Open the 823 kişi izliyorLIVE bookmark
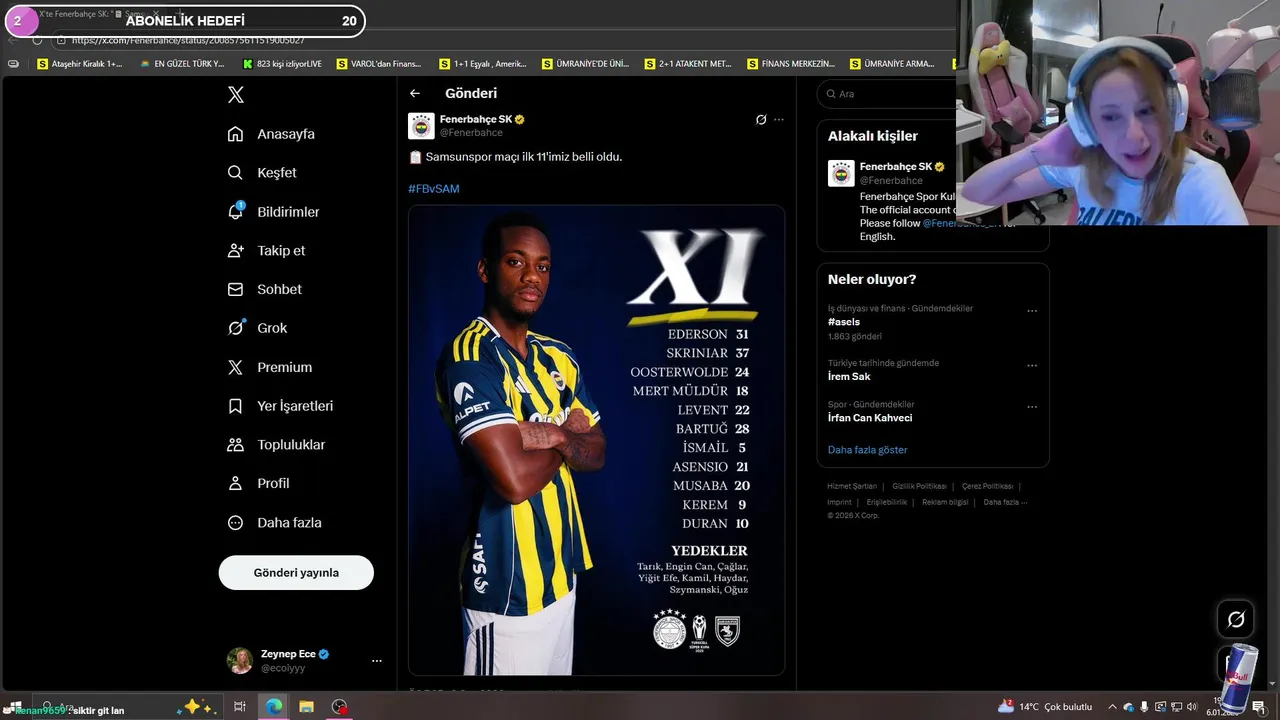The height and width of the screenshot is (720, 1280). click(282, 64)
